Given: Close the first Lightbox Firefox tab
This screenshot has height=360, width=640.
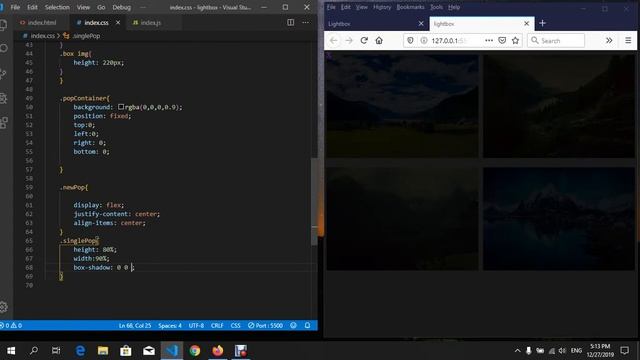Looking at the screenshot, I should [421, 24].
